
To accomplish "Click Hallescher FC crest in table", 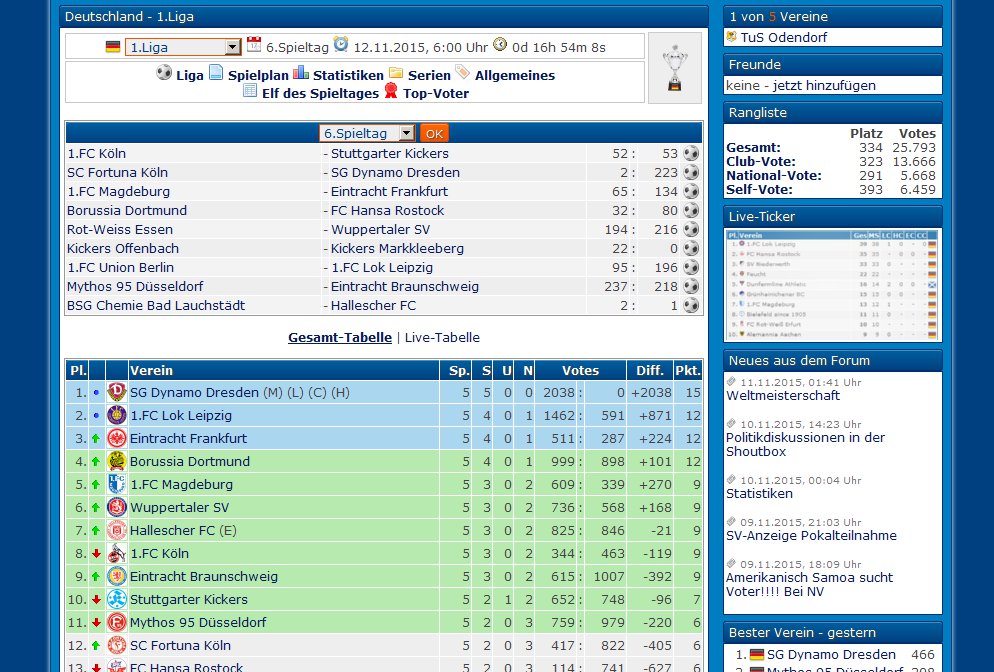I will (x=117, y=530).
